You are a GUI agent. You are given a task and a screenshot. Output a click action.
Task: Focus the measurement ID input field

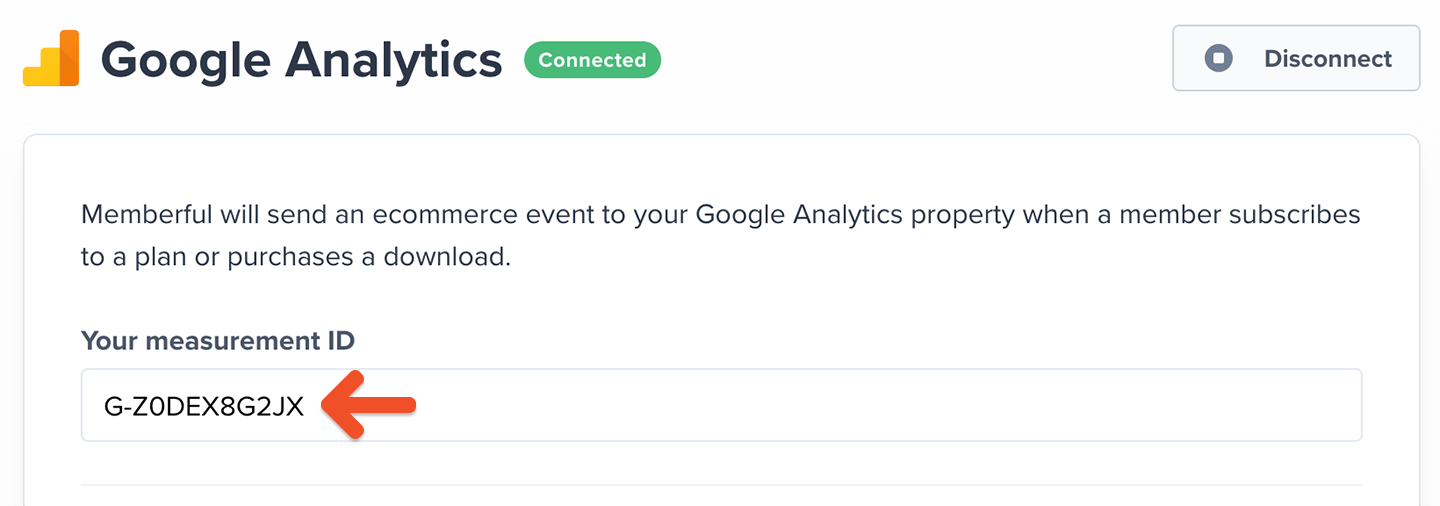pyautogui.click(x=721, y=405)
